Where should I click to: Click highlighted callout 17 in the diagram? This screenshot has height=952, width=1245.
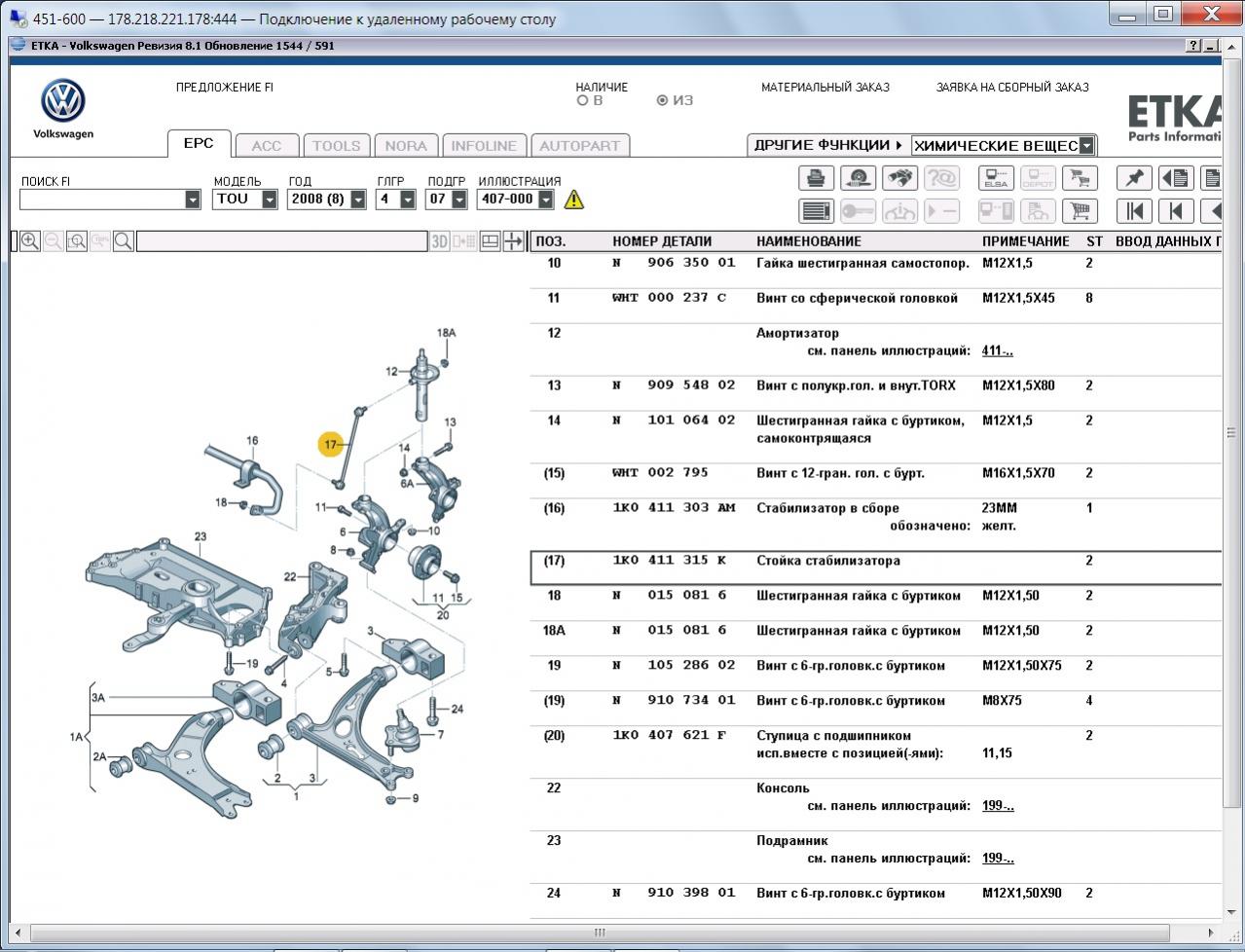[x=331, y=445]
